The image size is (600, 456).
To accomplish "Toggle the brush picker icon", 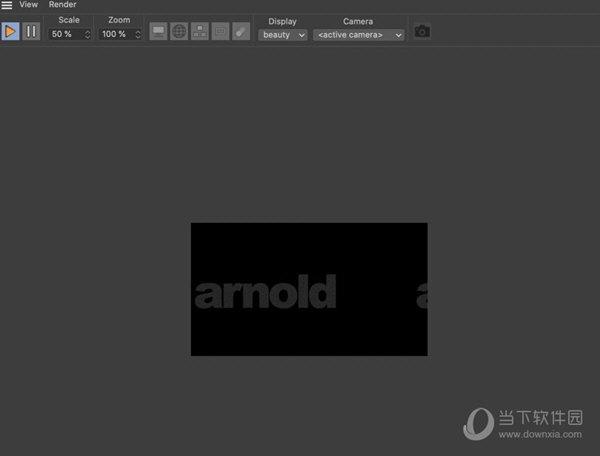I will pyautogui.click(x=241, y=31).
